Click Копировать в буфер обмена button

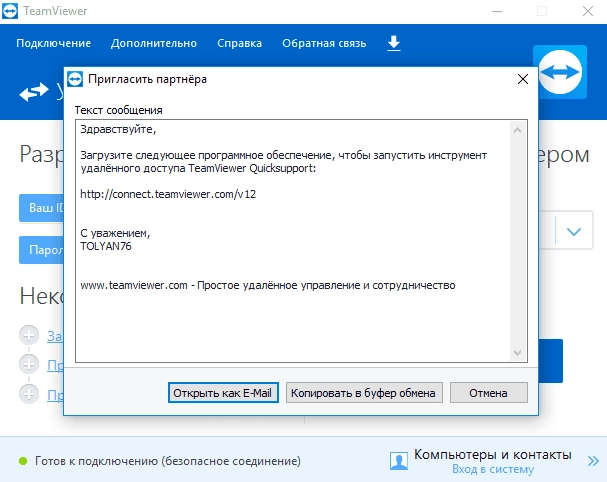(x=364, y=393)
